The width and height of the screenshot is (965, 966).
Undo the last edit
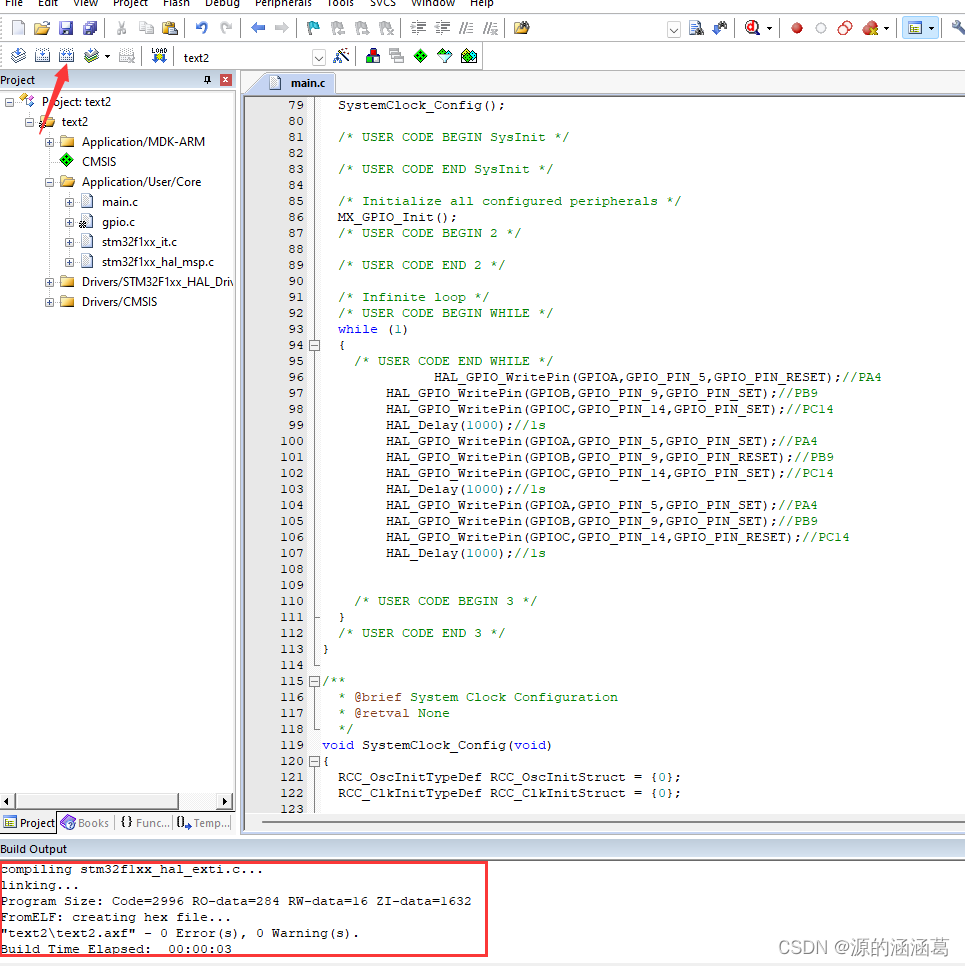[x=202, y=28]
